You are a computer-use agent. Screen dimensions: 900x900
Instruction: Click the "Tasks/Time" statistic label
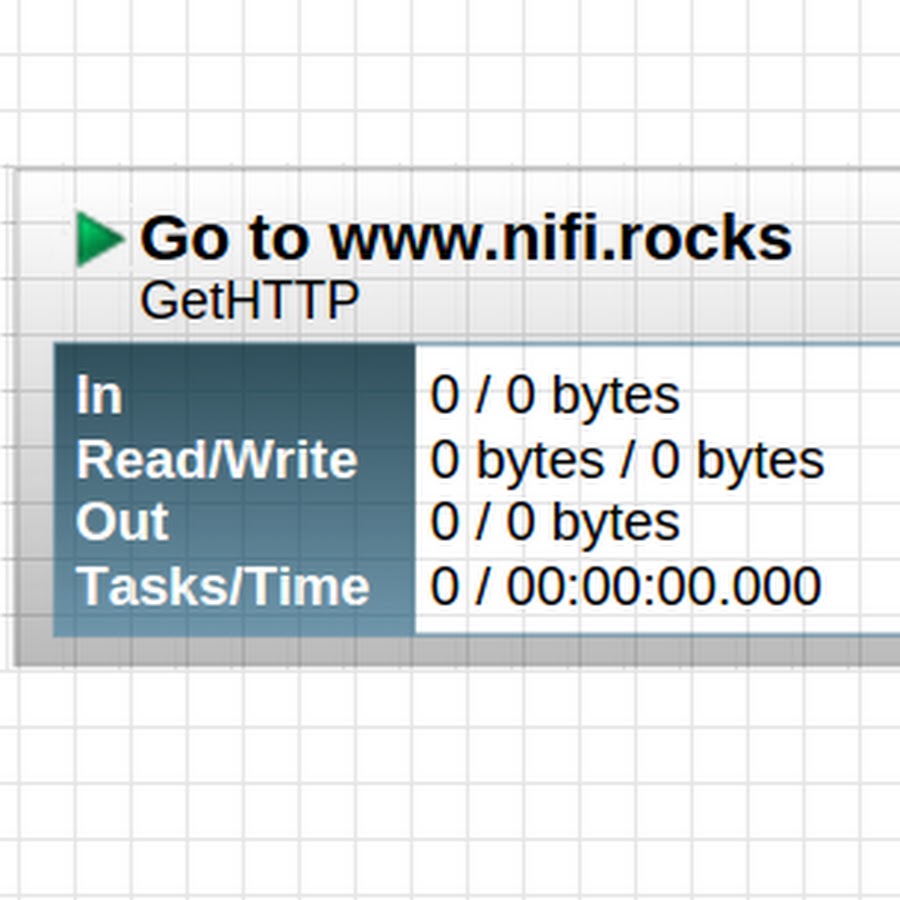(223, 586)
